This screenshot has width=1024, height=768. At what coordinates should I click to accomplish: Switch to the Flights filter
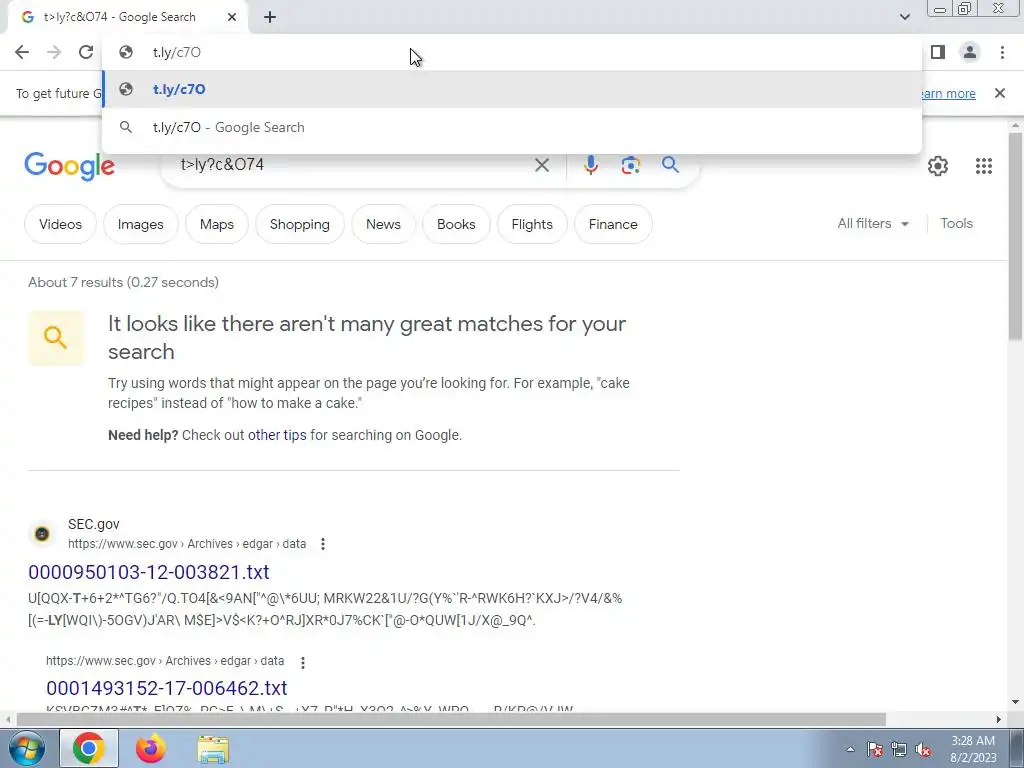tap(532, 224)
